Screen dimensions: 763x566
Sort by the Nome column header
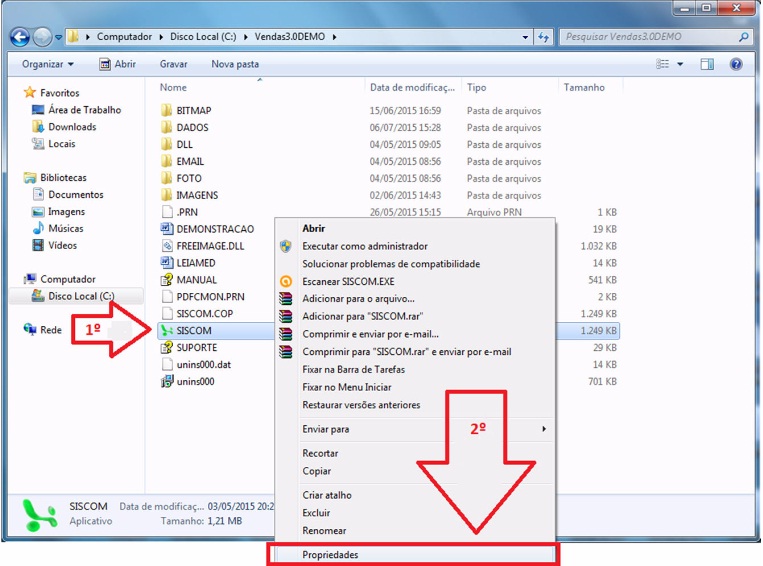173,88
